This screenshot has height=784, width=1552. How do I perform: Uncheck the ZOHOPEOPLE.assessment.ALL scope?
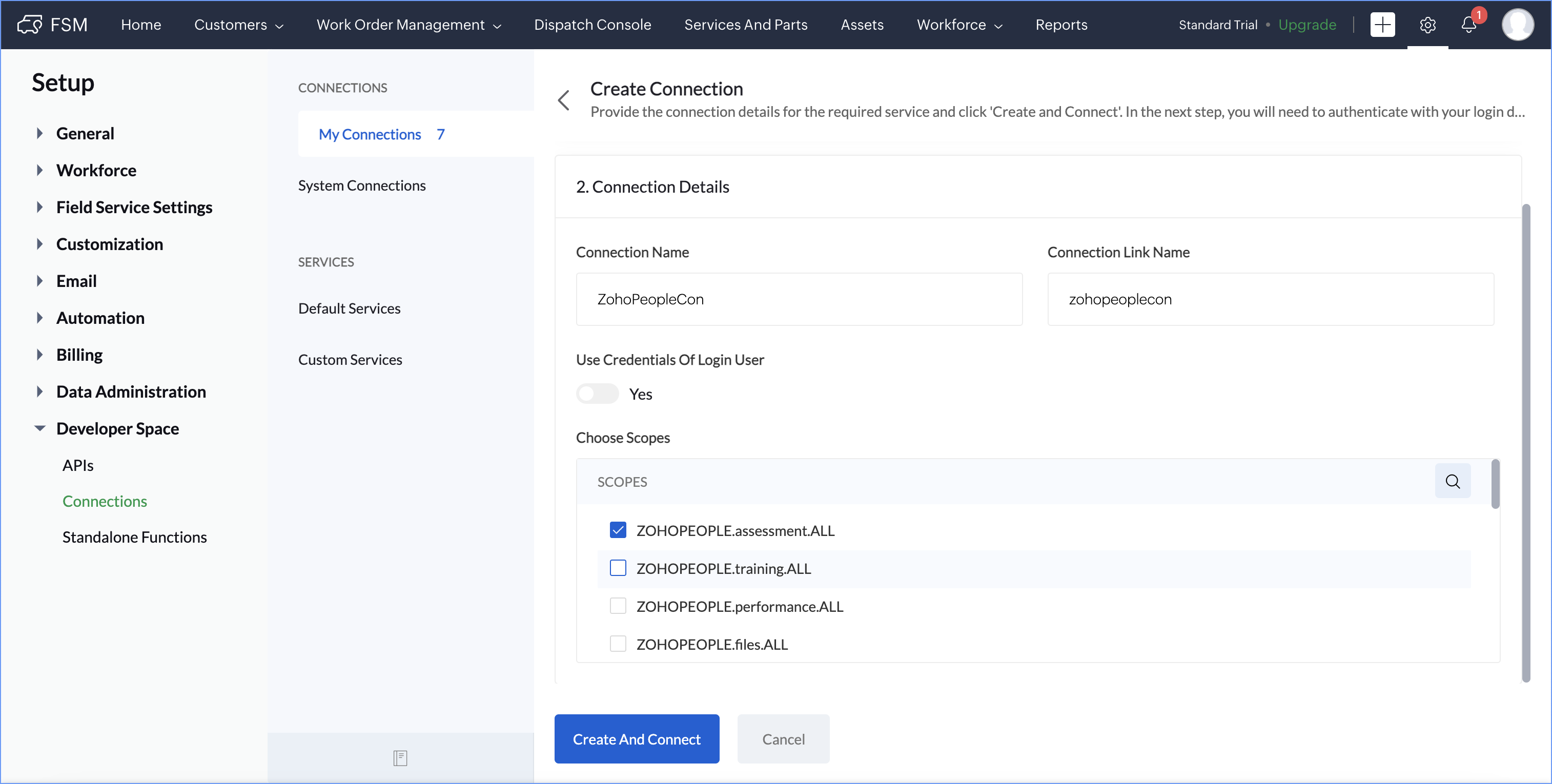618,530
